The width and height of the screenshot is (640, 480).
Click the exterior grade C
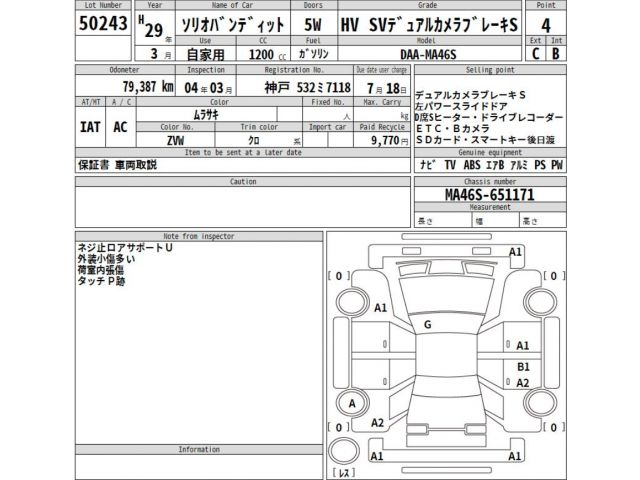pyautogui.click(x=536, y=53)
